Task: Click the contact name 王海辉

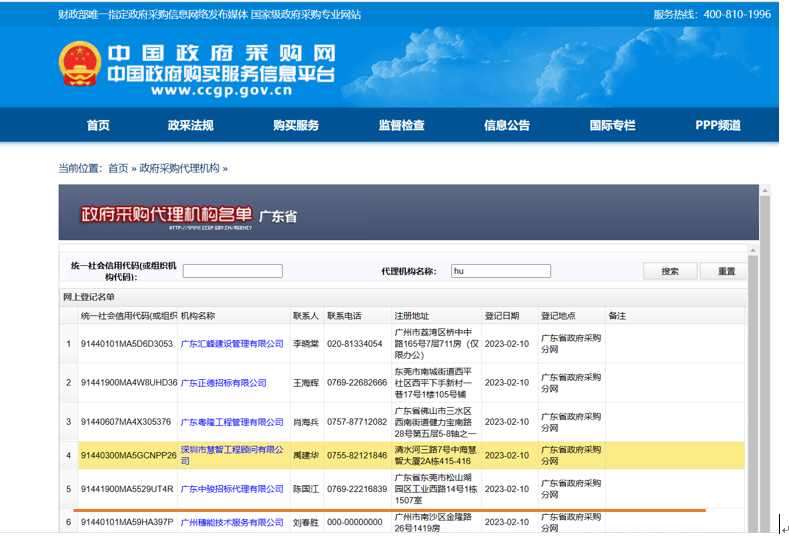Action: coord(306,383)
